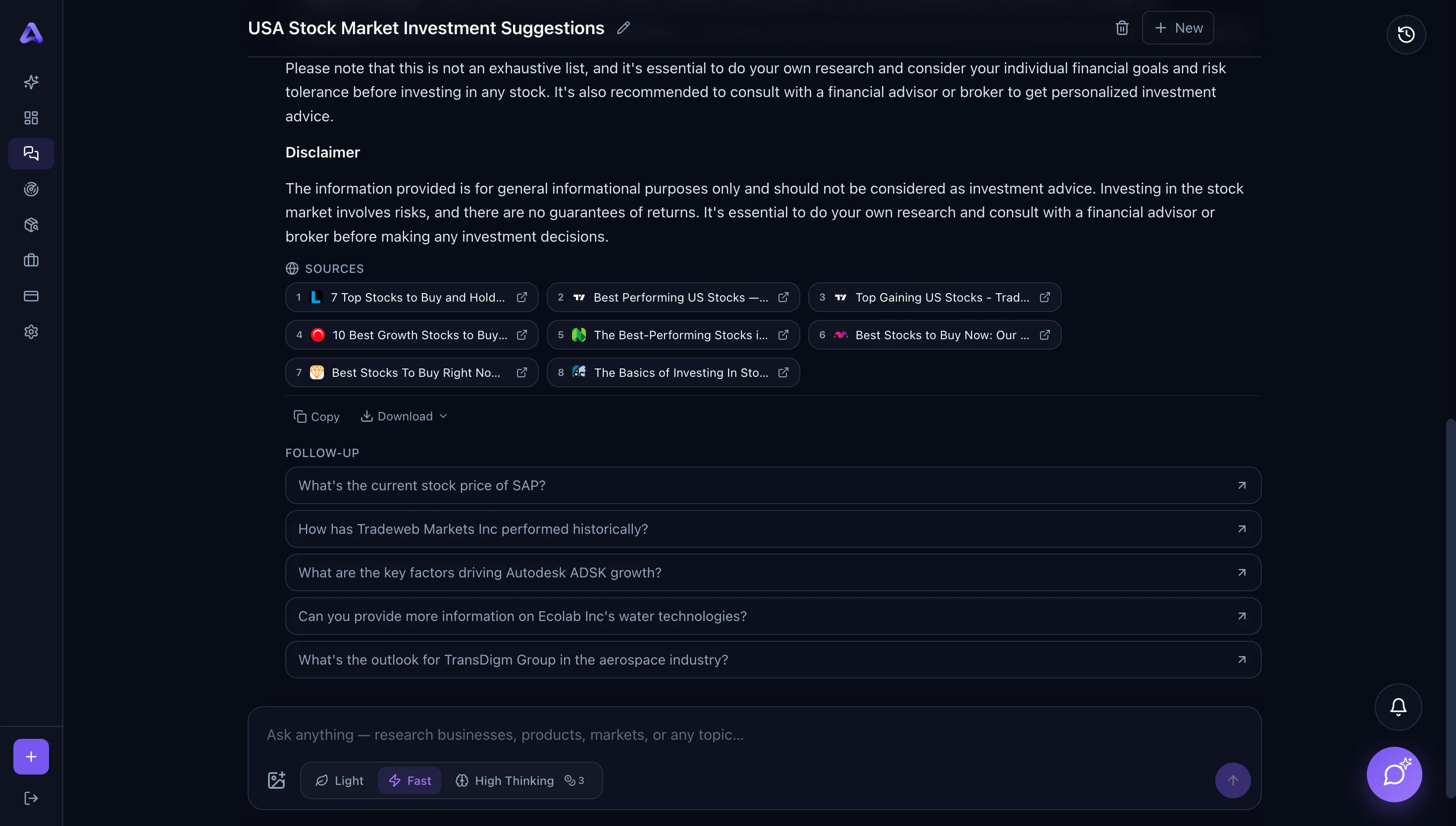Open the floating purple chat assistant button

point(1394,774)
